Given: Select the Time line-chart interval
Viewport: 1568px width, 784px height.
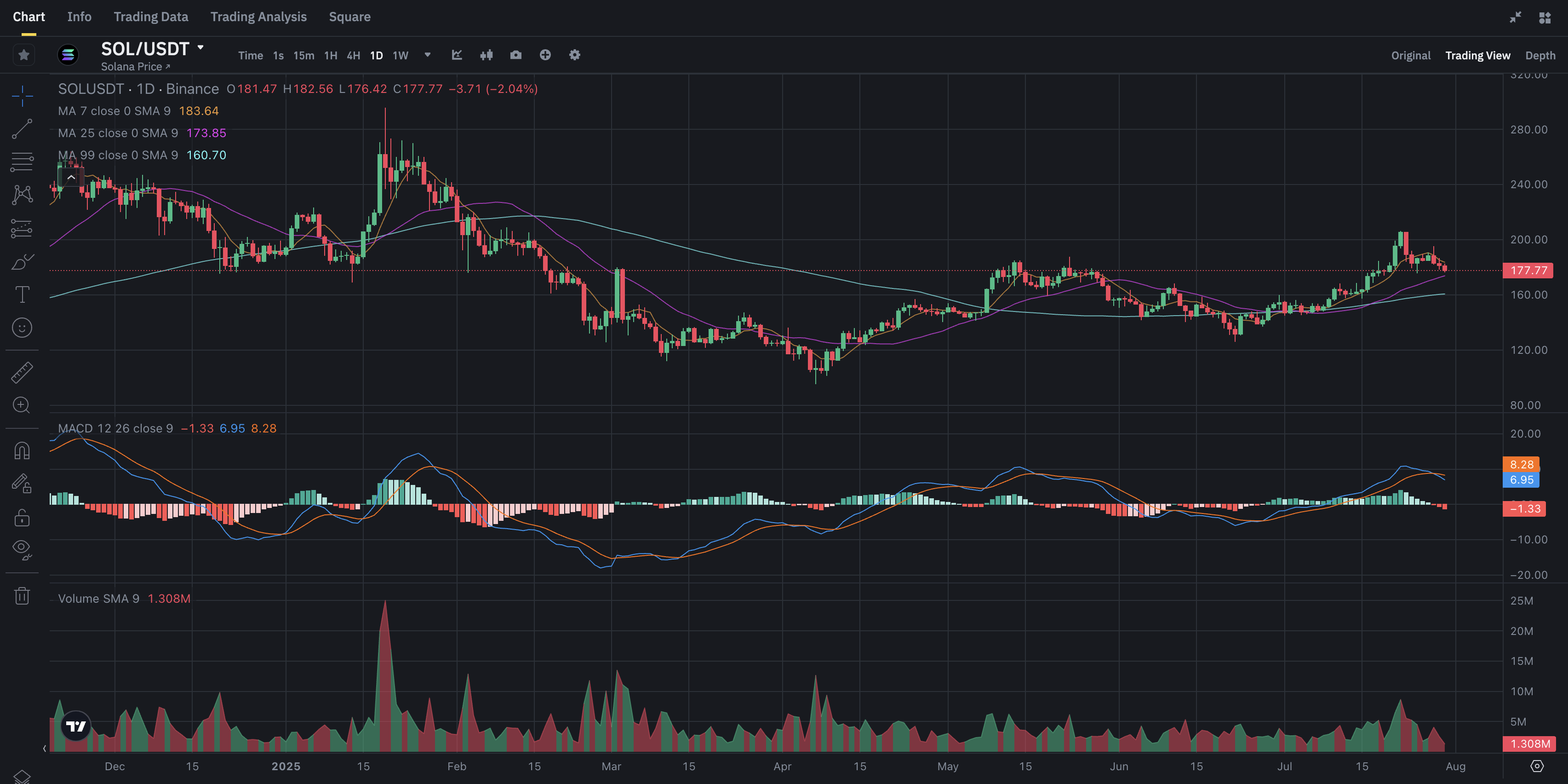Looking at the screenshot, I should [x=250, y=55].
